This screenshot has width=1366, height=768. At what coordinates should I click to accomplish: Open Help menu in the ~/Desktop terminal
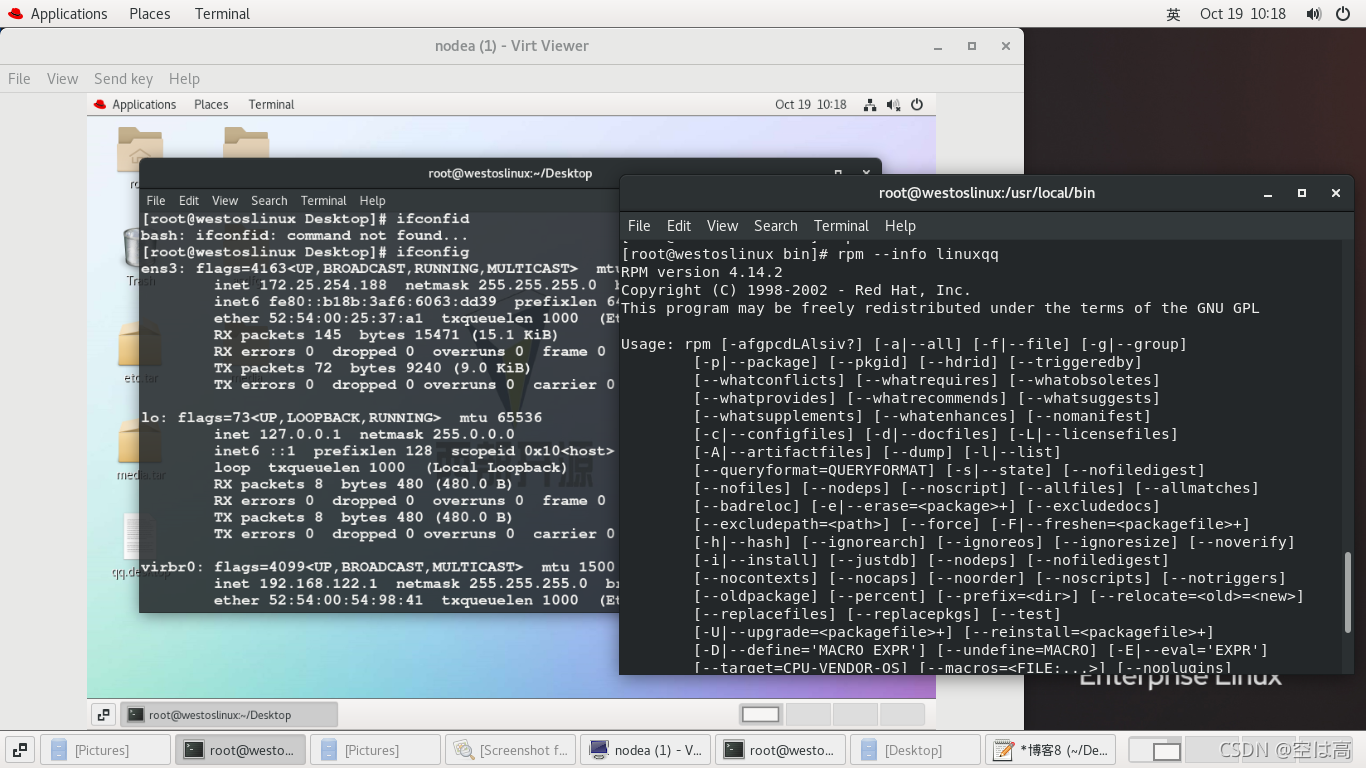coord(372,200)
